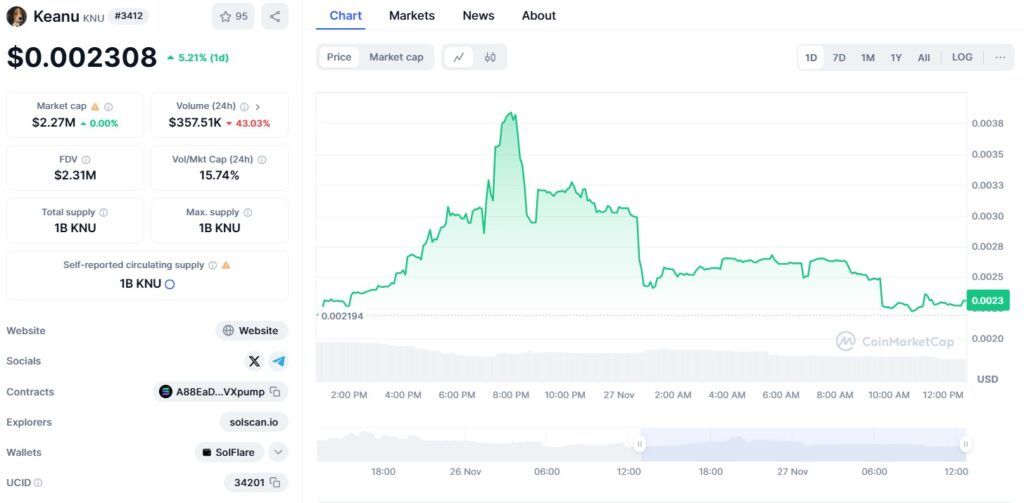This screenshot has height=503, width=1024.
Task: Click the 27 Nov label on chart axis
Action: pos(619,395)
